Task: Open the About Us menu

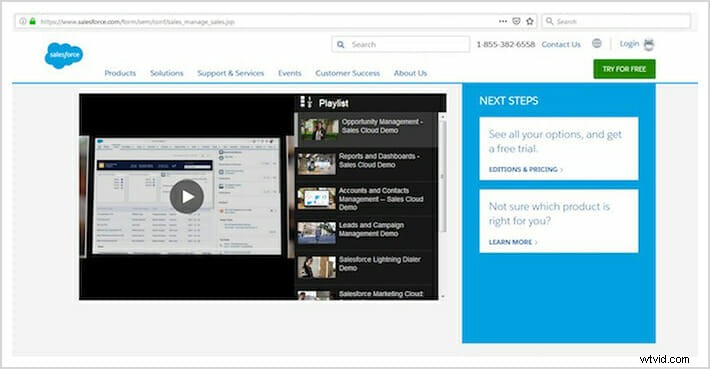Action: 410,73
